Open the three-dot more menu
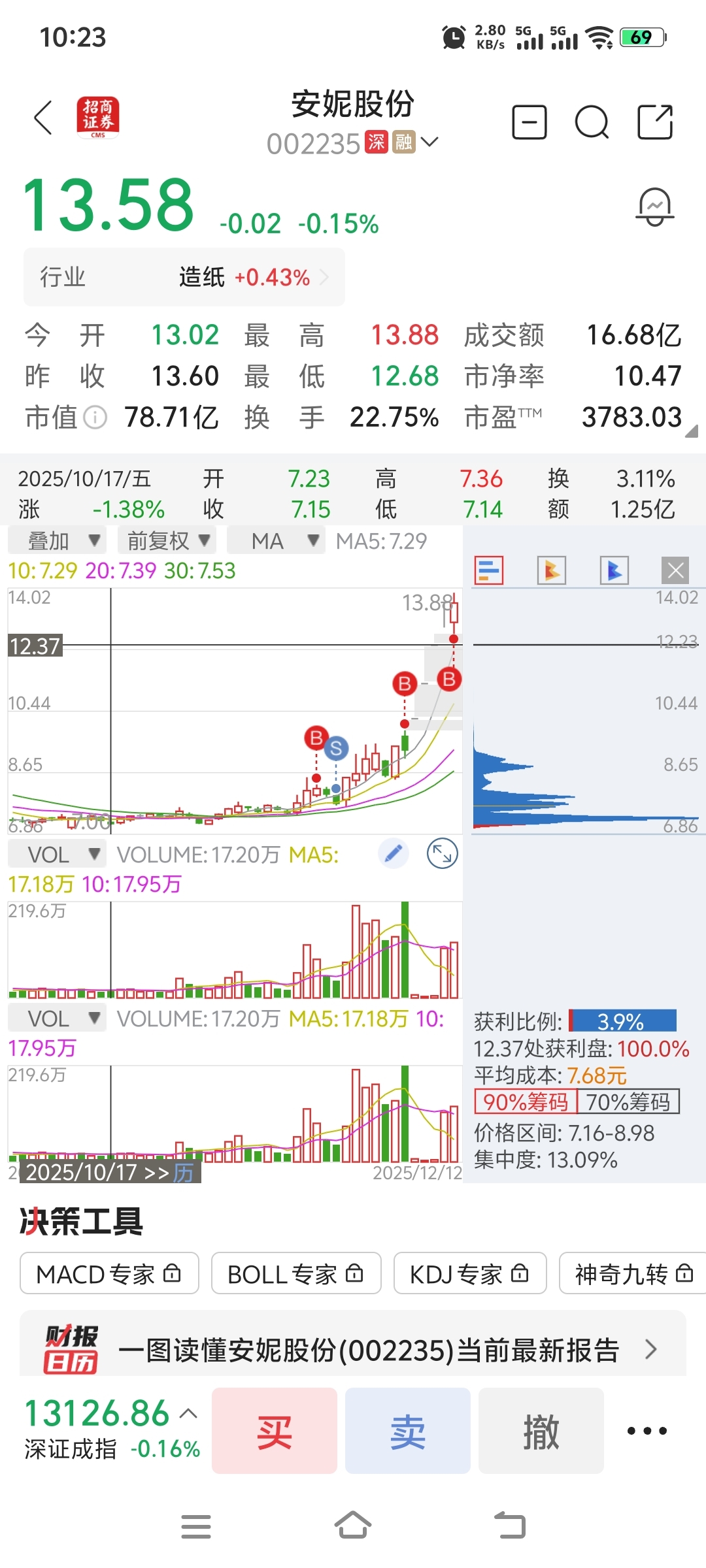The image size is (706, 1568). point(647,1431)
